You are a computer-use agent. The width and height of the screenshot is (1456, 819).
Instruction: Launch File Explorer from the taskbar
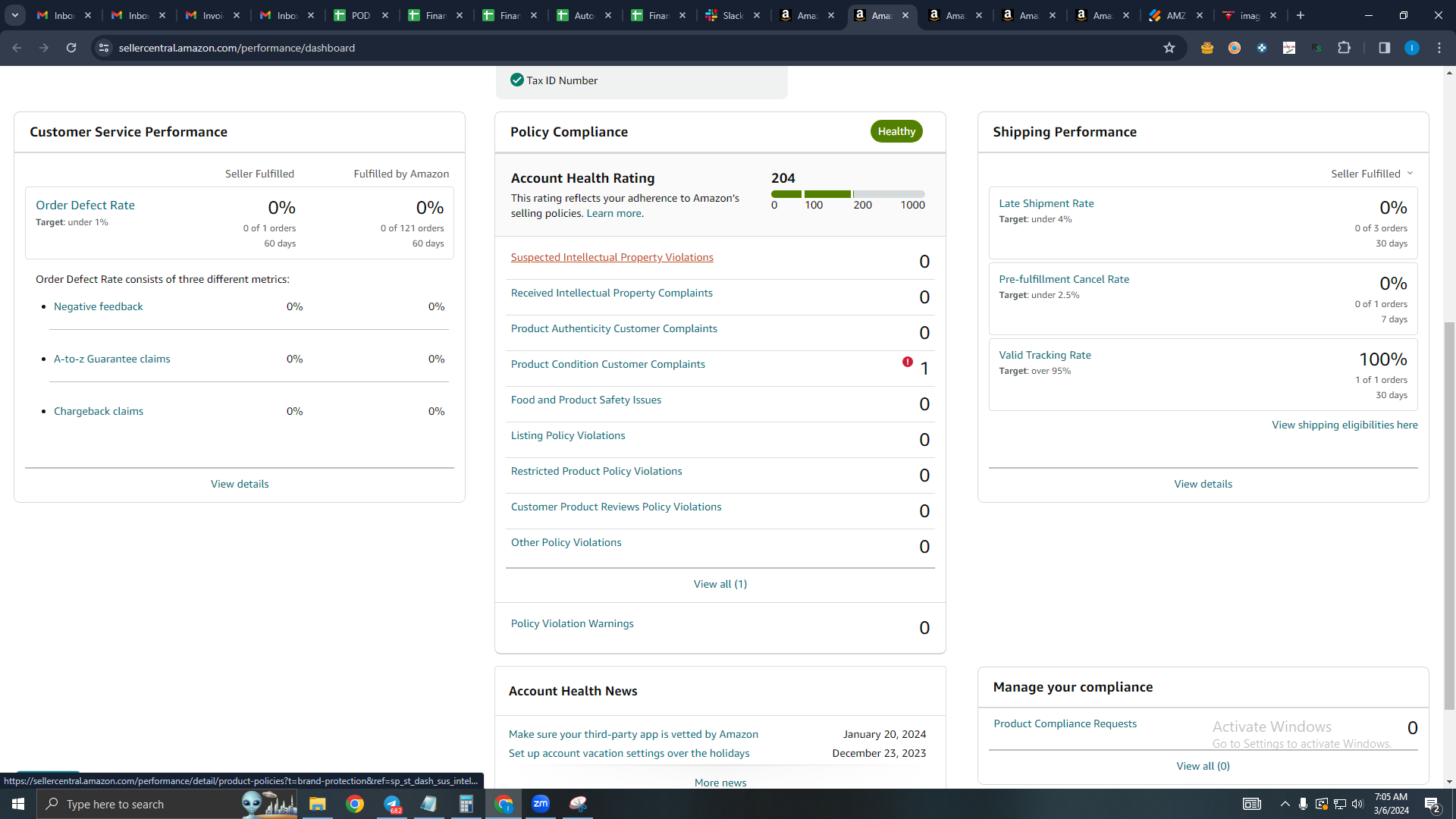coord(317,804)
